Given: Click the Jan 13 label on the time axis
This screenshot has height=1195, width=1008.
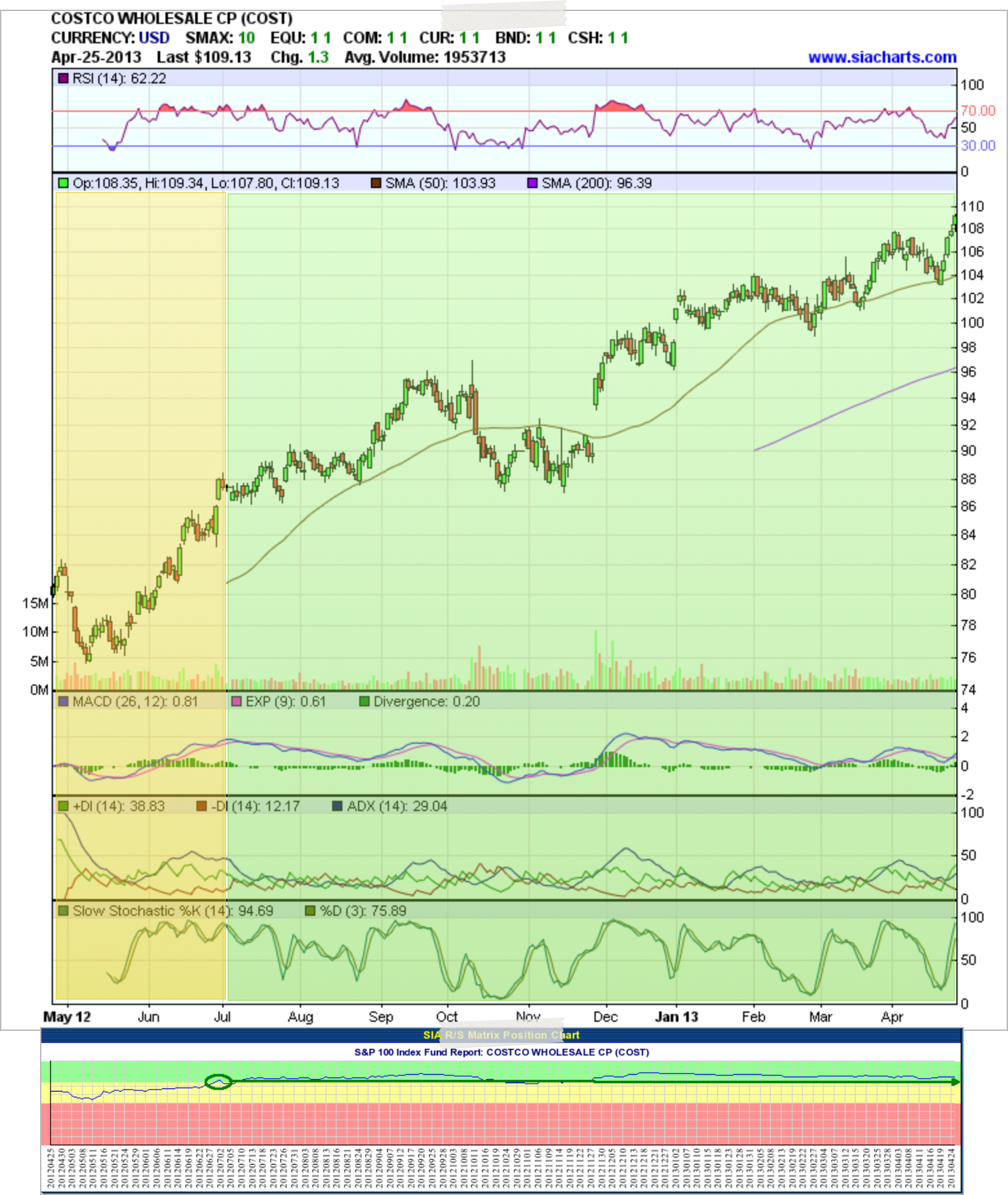Looking at the screenshot, I should (677, 1017).
